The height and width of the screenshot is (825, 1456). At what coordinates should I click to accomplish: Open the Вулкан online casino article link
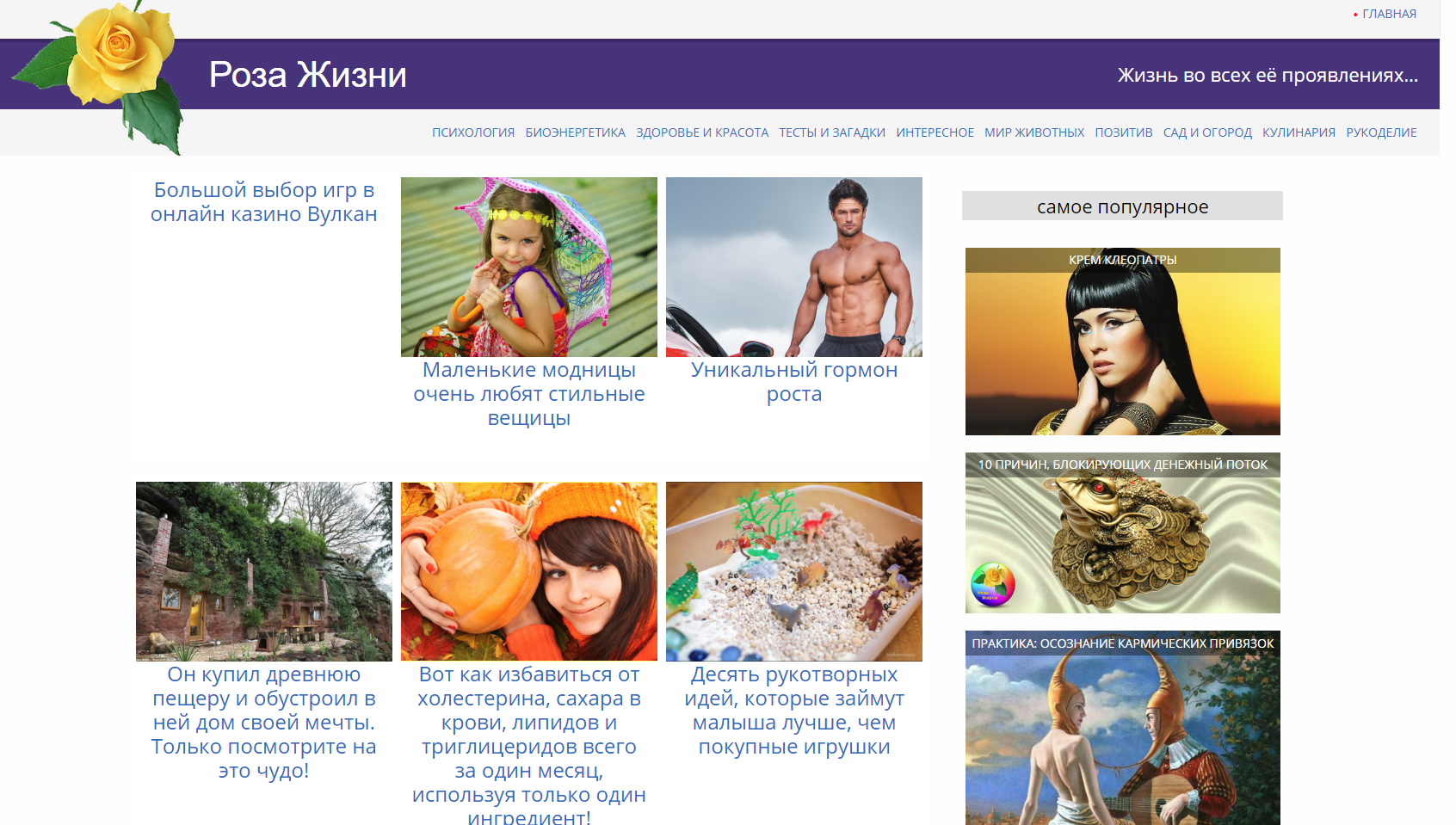264,202
